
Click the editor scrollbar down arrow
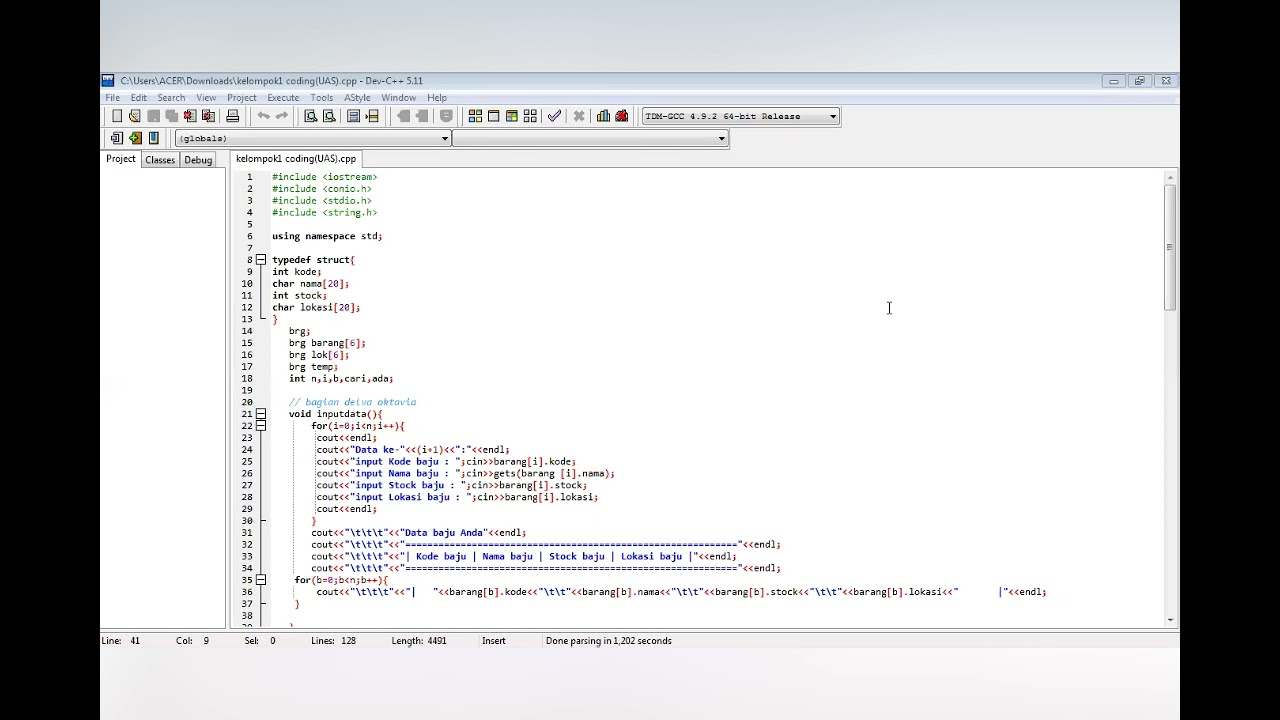(1169, 620)
